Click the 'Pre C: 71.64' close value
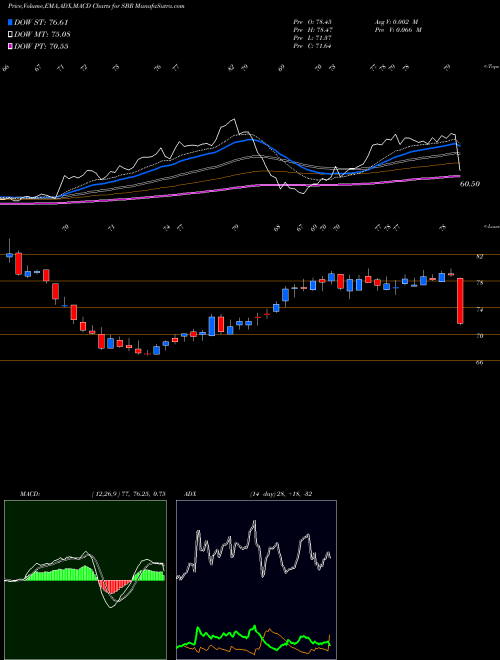The image size is (500, 660). 314,46
